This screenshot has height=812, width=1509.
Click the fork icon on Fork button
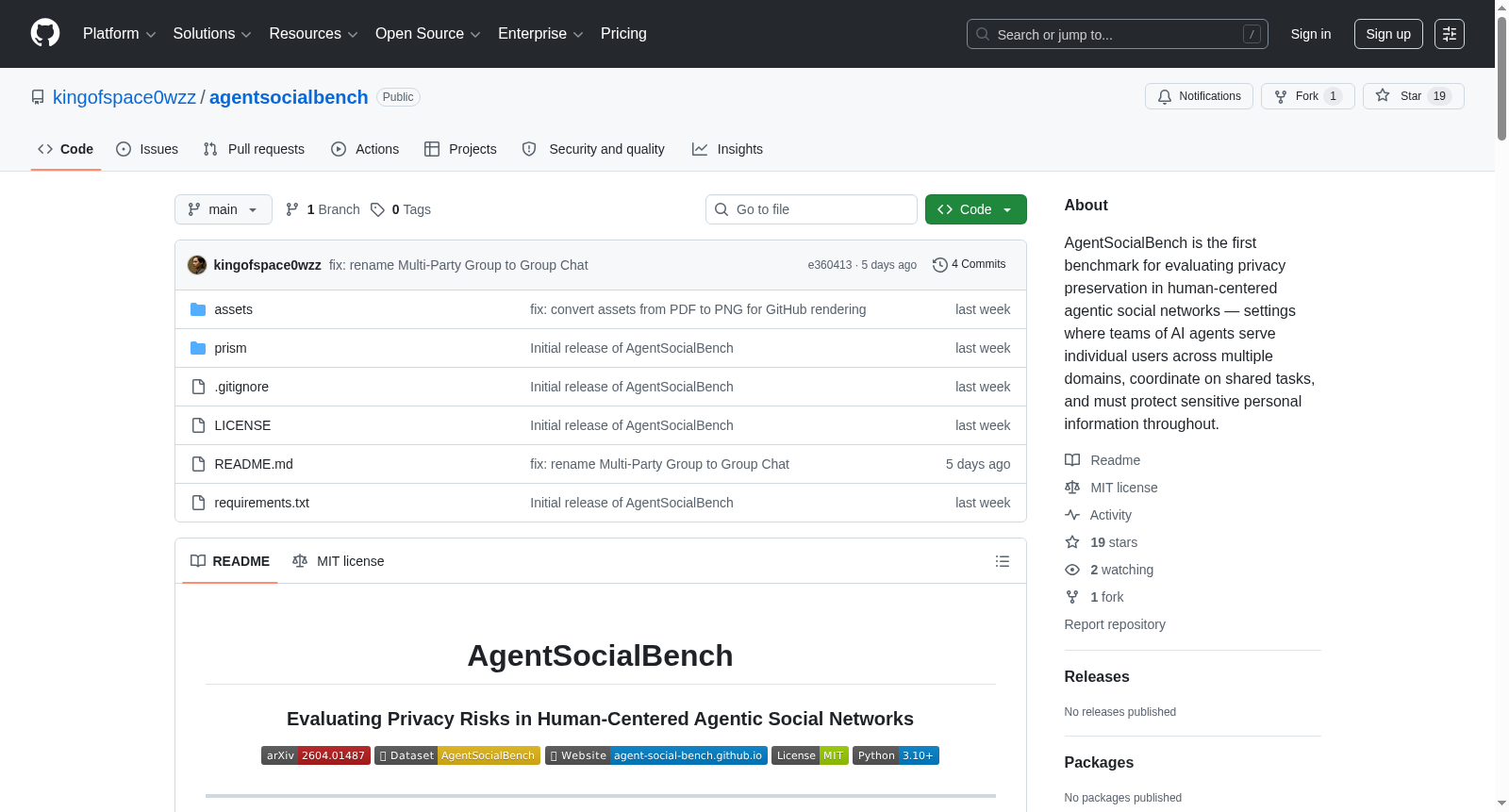pos(1281,96)
